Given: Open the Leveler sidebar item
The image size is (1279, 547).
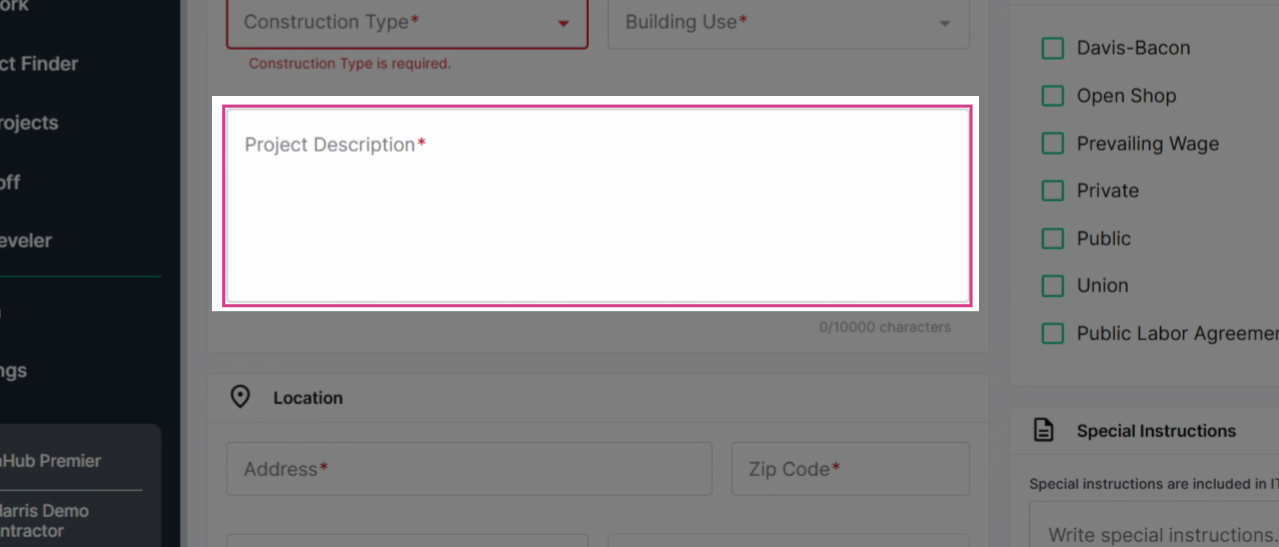Looking at the screenshot, I should (24, 241).
